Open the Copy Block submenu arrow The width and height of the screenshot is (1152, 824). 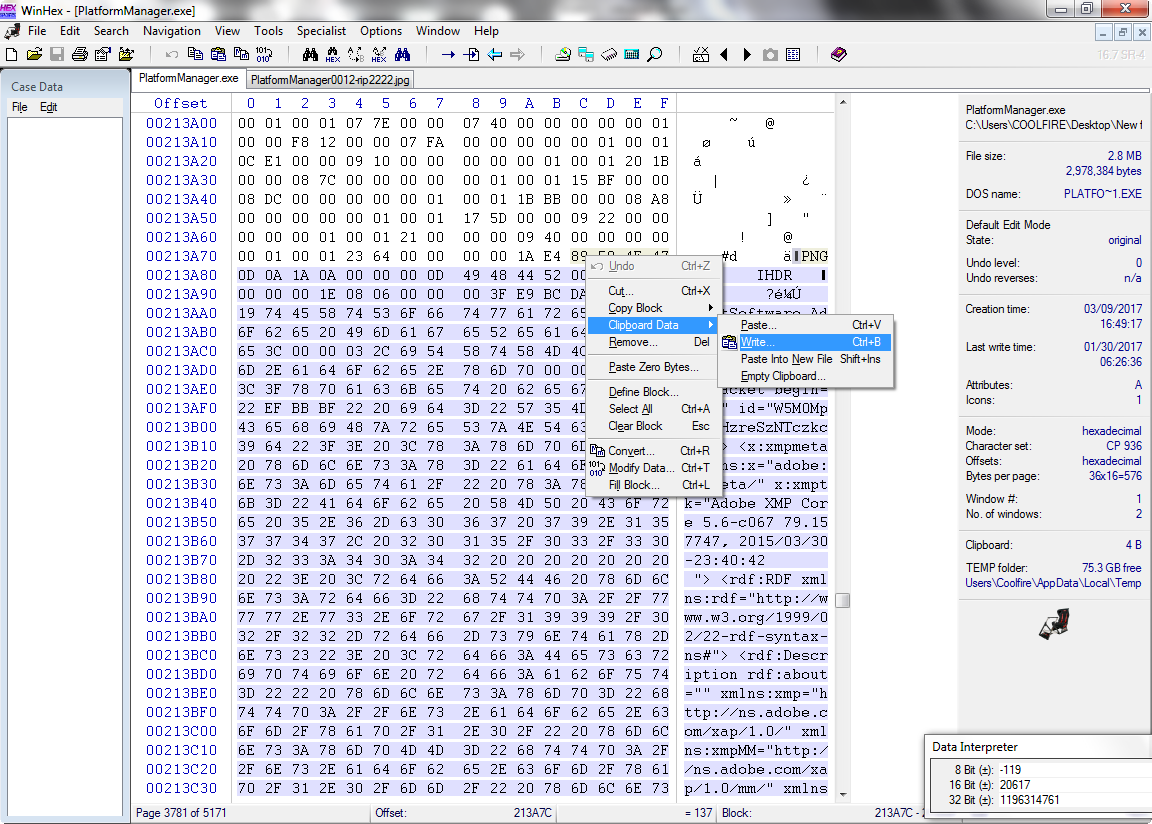(x=710, y=308)
